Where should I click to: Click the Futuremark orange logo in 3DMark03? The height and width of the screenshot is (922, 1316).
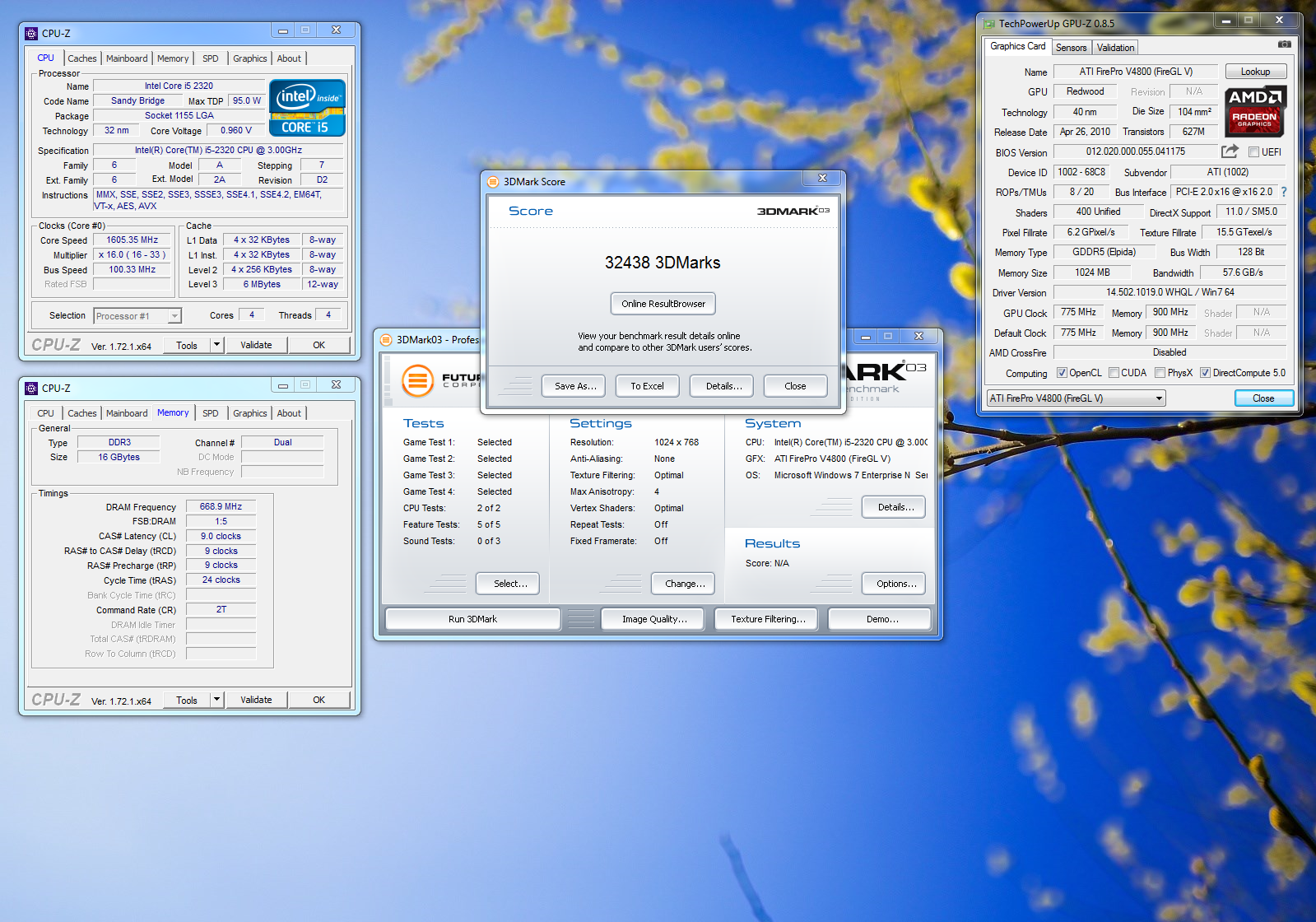417,380
